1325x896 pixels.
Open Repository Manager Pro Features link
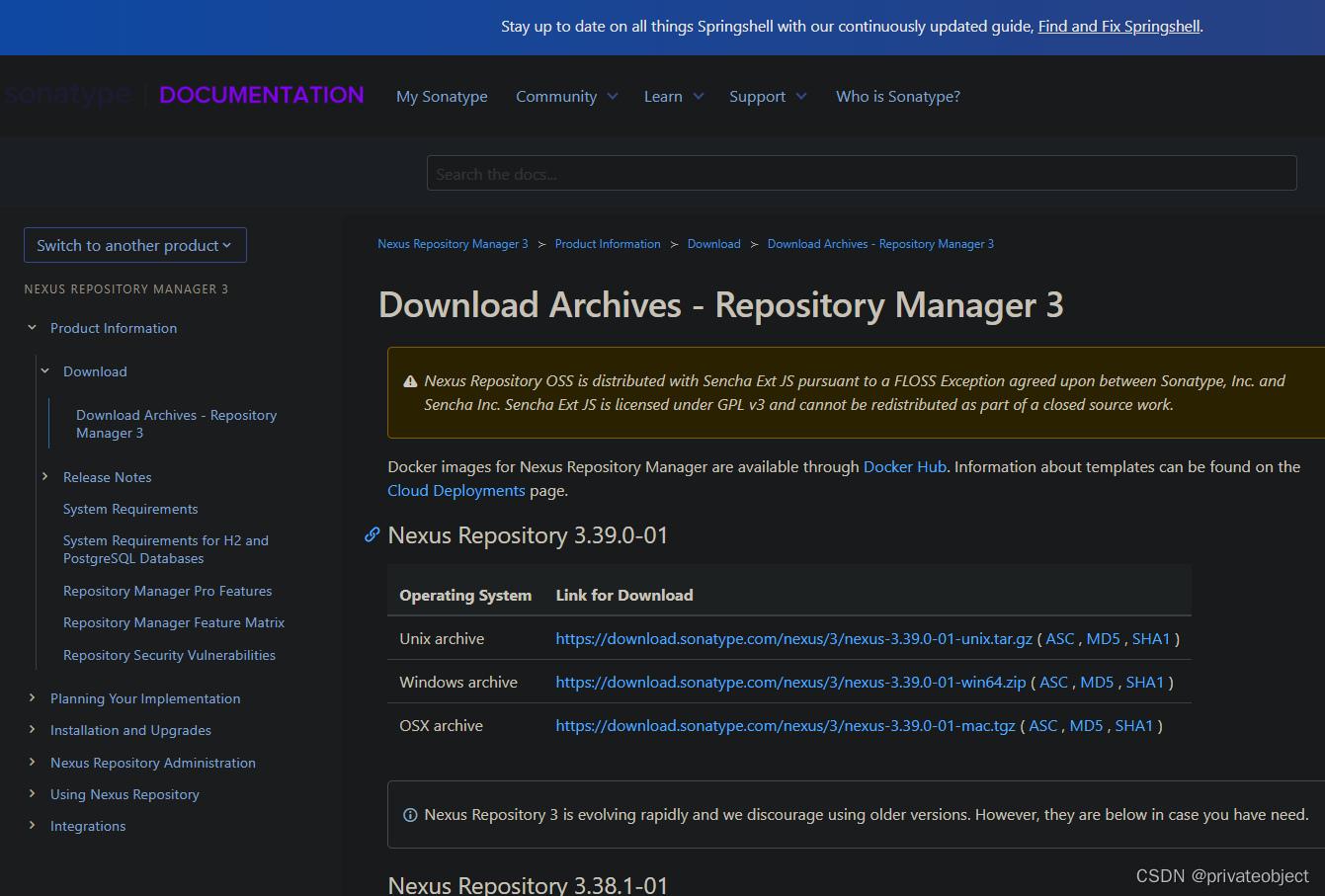tap(167, 591)
